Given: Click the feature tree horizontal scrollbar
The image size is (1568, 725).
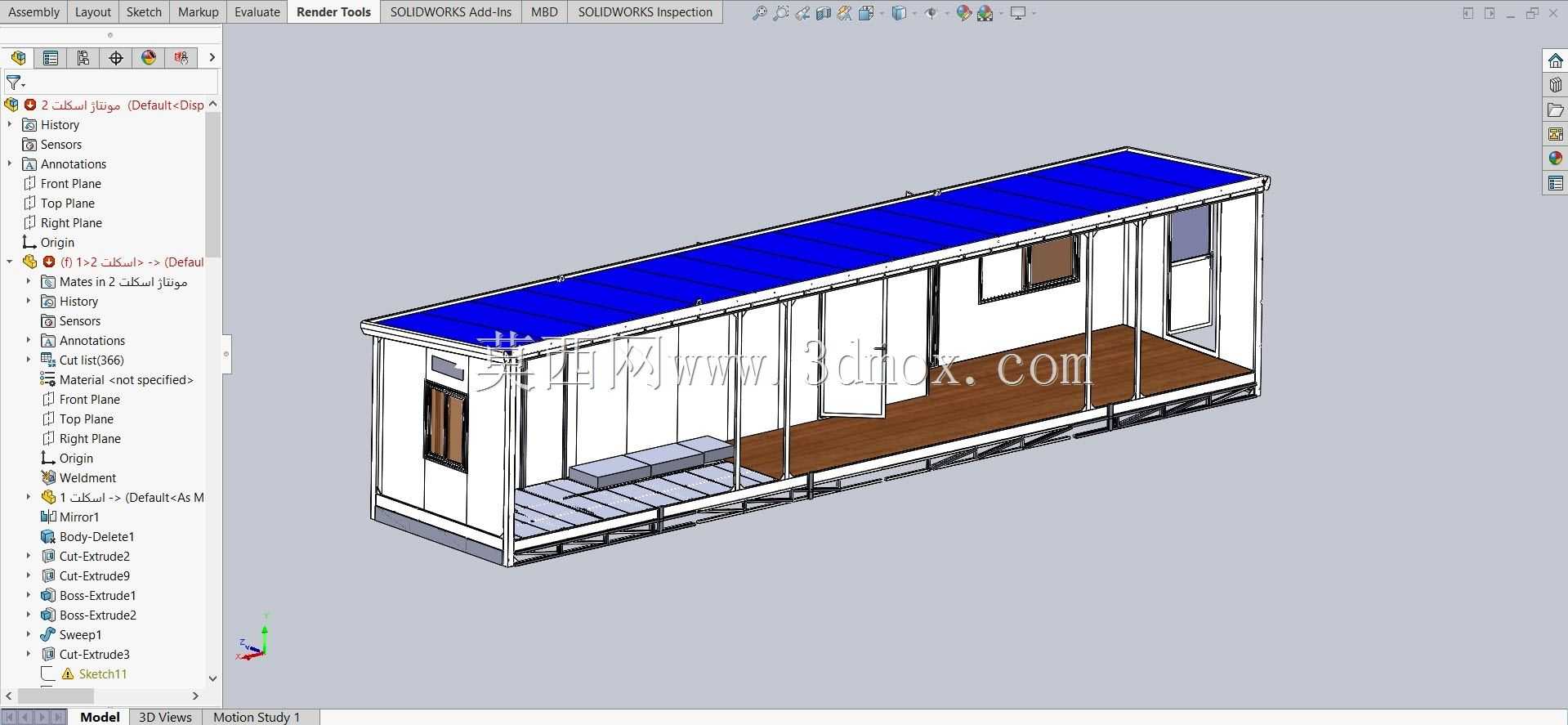Looking at the screenshot, I should pos(56,696).
